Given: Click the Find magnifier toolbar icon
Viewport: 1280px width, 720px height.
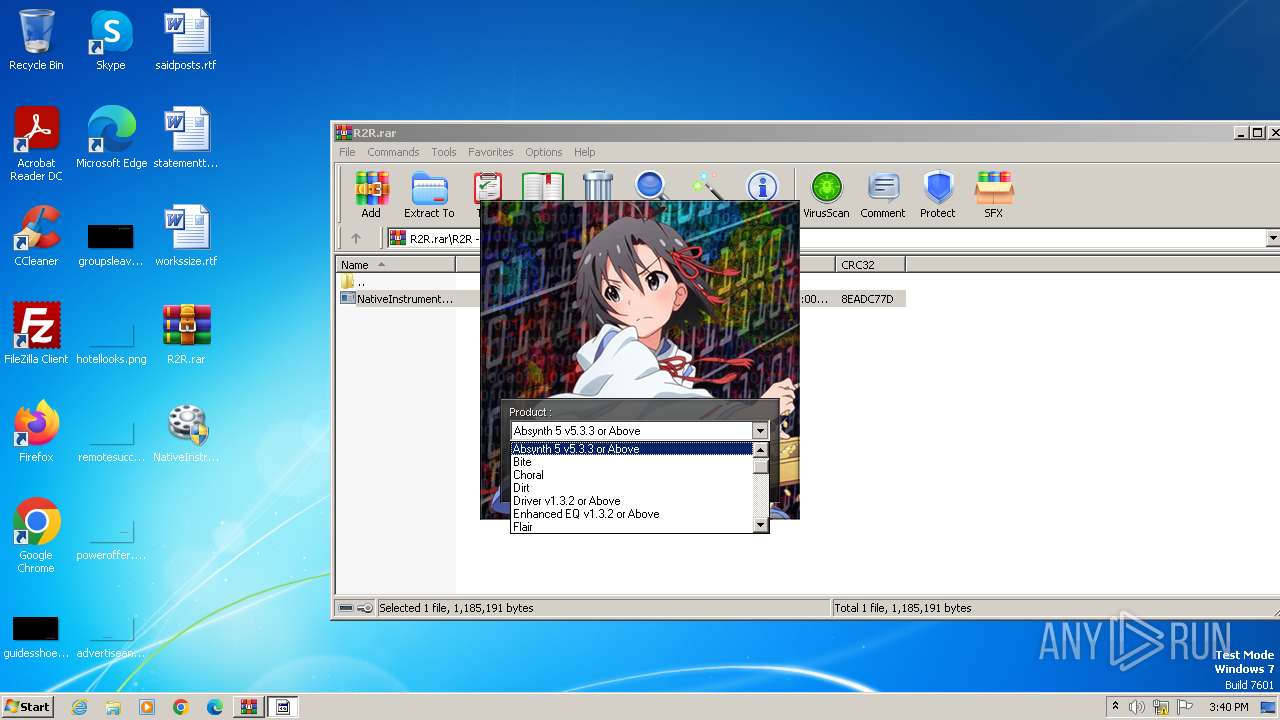Looking at the screenshot, I should (x=651, y=187).
